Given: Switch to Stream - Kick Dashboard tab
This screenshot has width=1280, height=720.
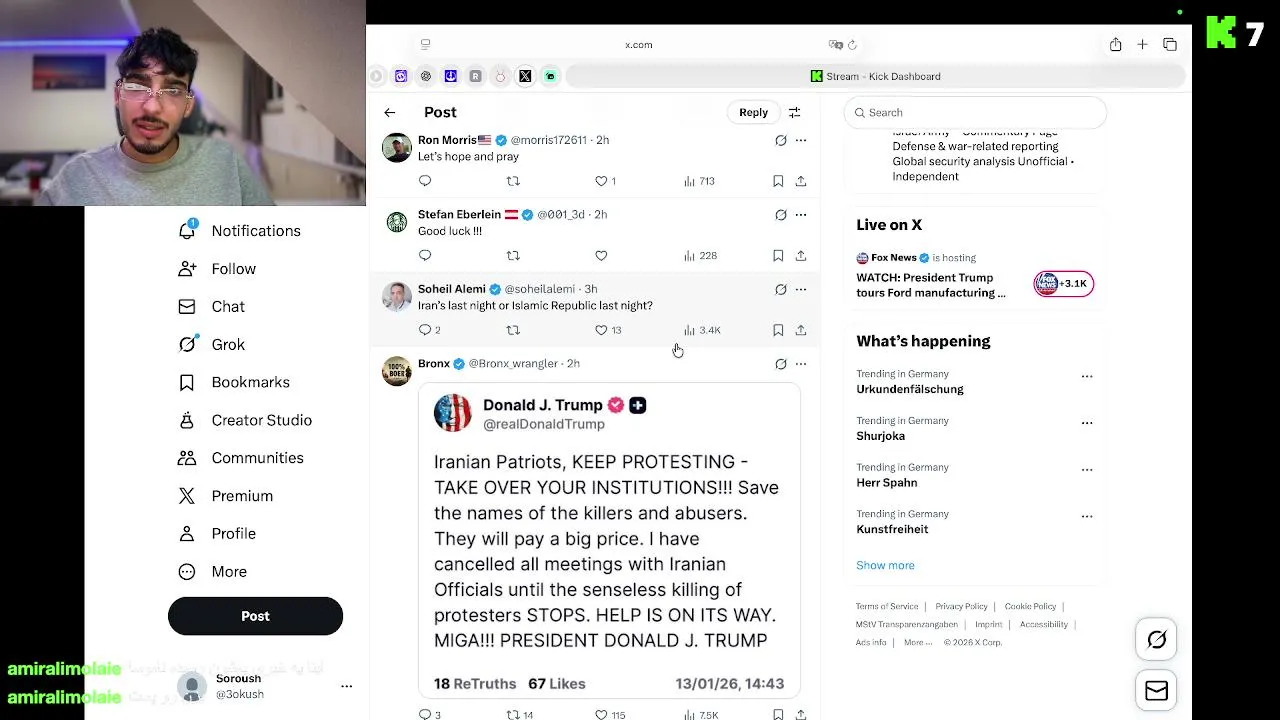Looking at the screenshot, I should coord(875,76).
